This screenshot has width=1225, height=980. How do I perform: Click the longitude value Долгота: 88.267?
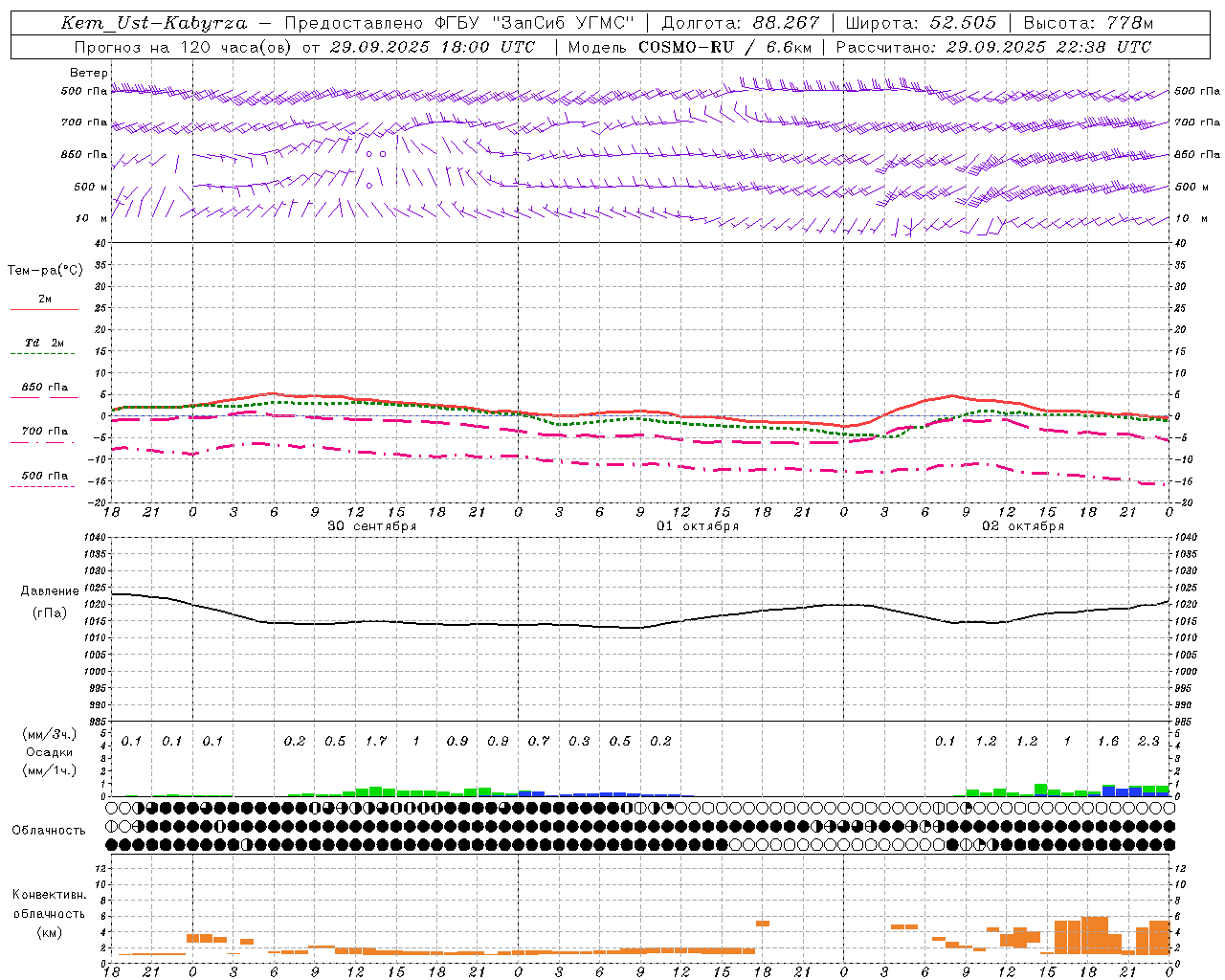(741, 23)
